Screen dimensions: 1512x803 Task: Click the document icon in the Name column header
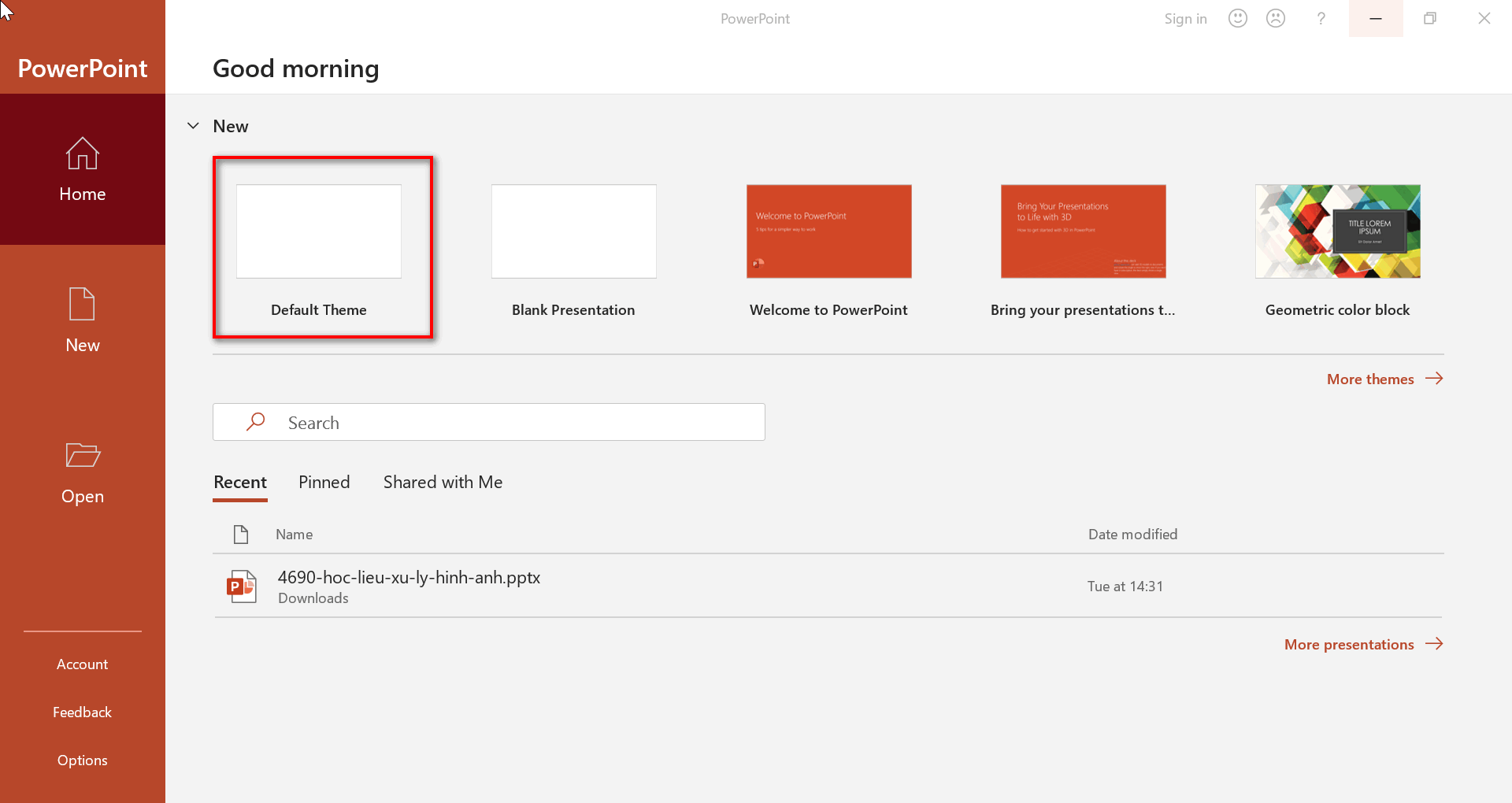241,535
